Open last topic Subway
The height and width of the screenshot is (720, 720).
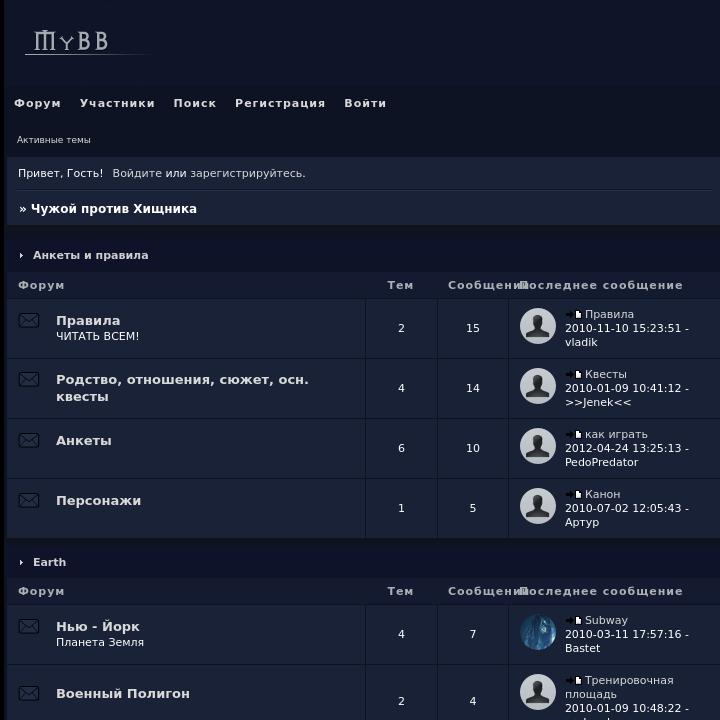[x=606, y=620]
